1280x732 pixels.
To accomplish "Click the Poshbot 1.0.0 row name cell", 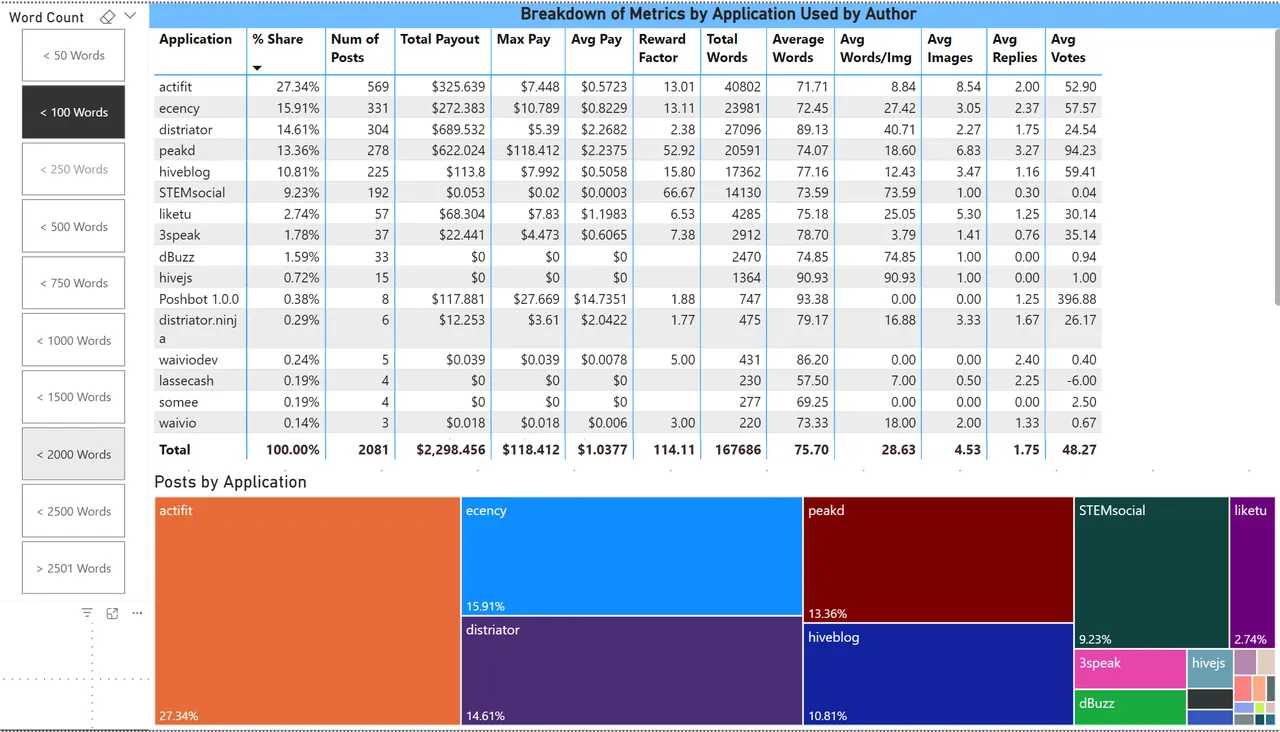I will point(199,299).
